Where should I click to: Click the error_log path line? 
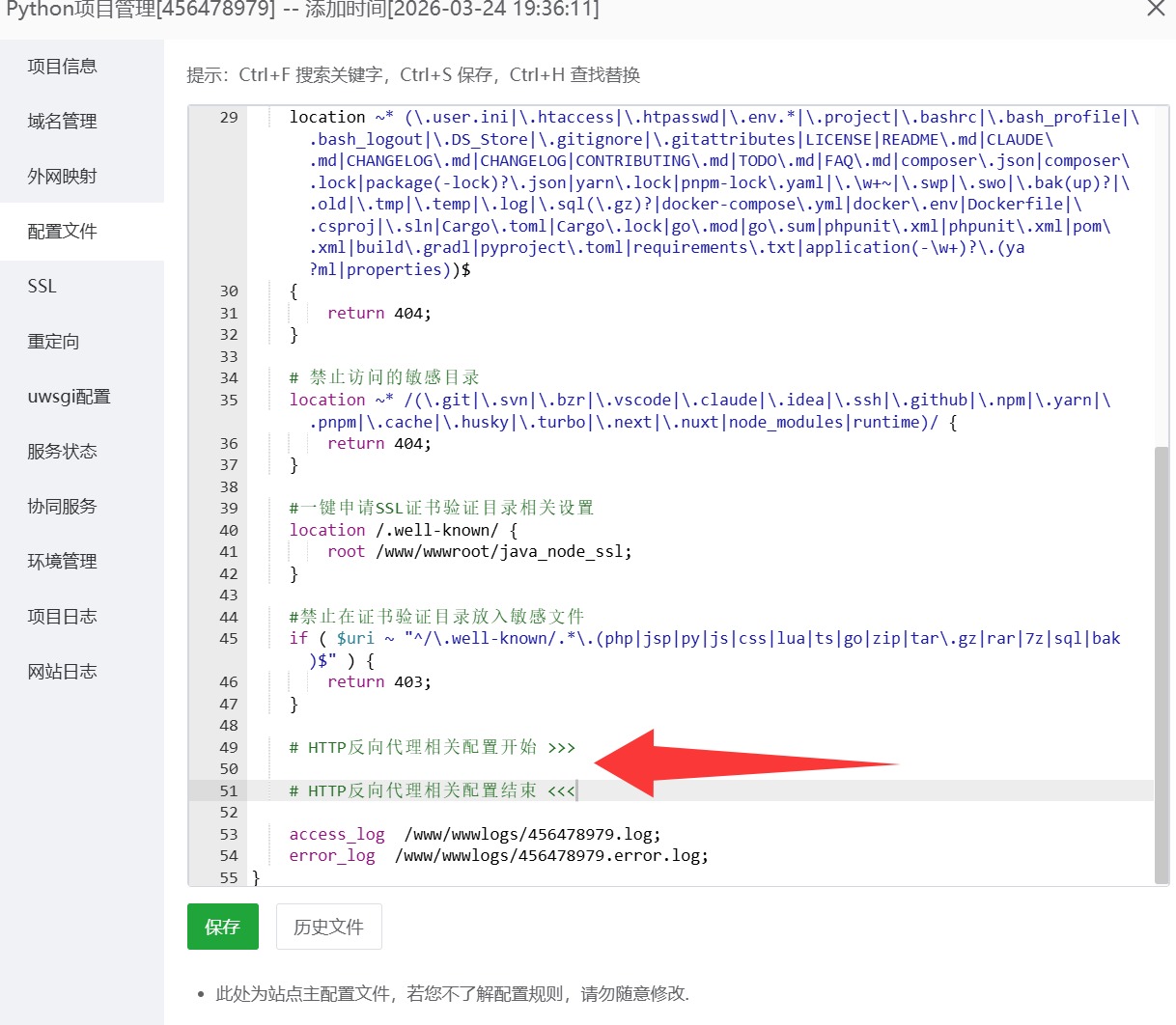click(x=499, y=856)
